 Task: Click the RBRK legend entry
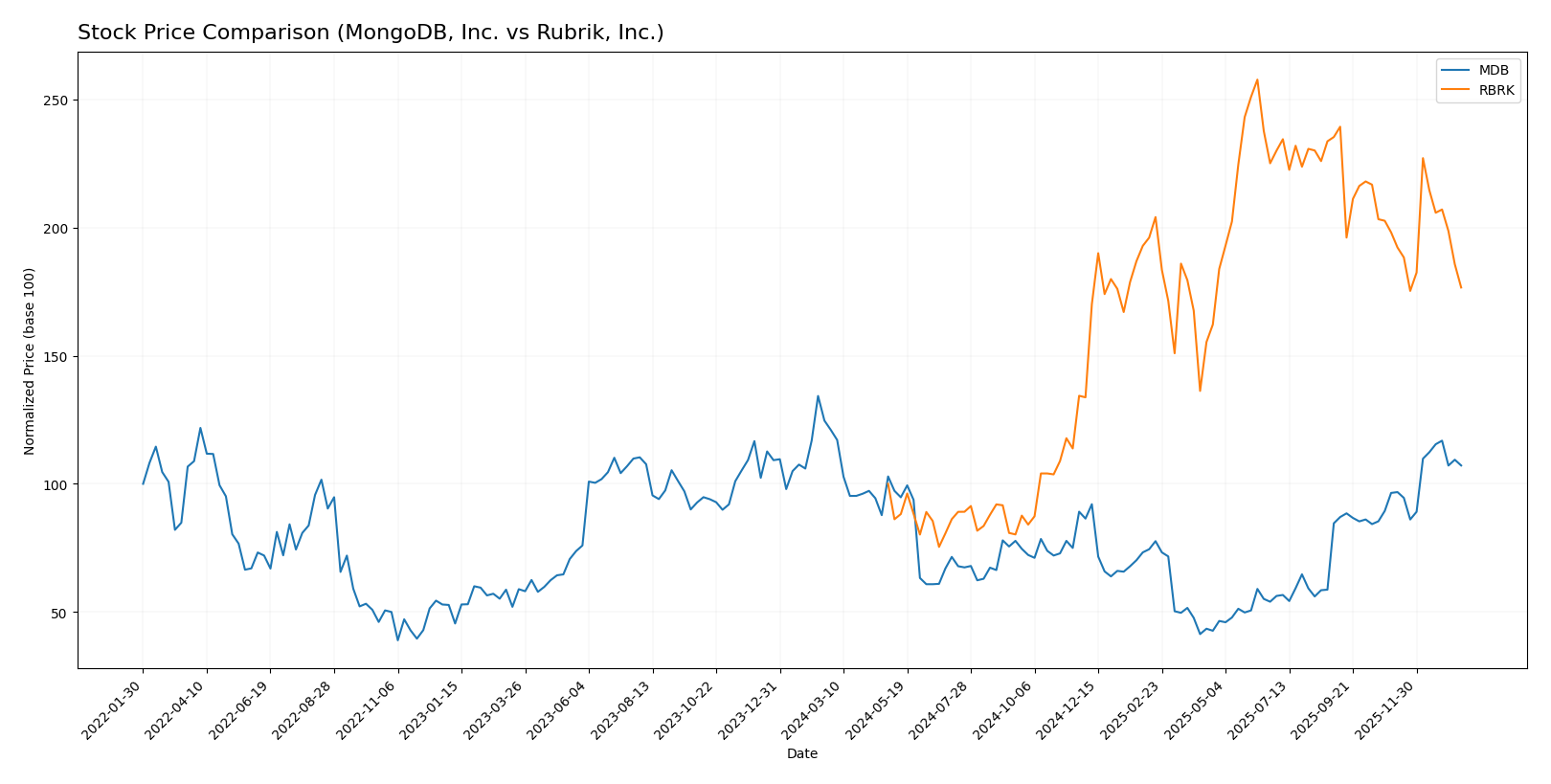pos(1477,91)
